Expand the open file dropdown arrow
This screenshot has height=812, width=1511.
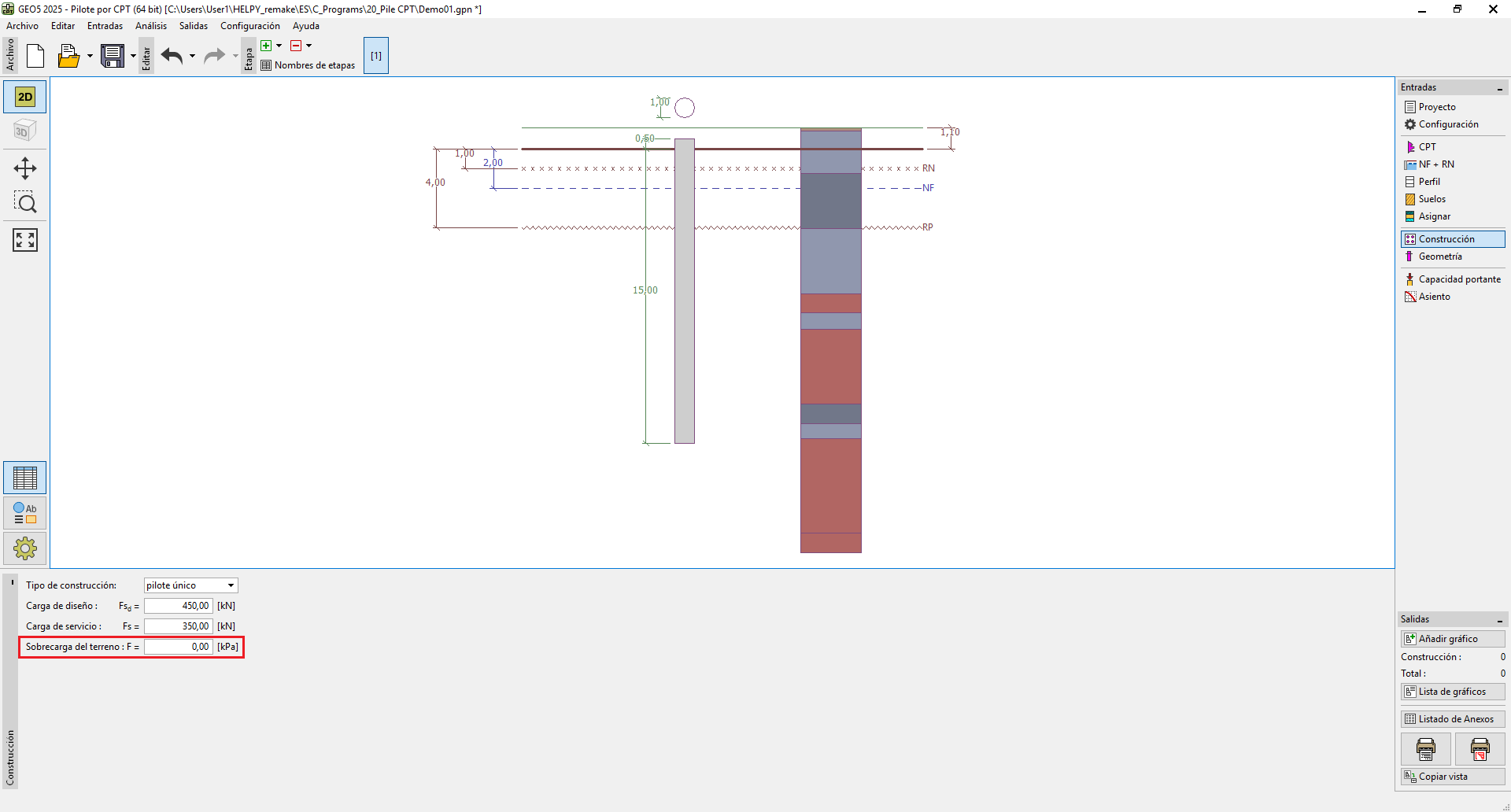coord(90,56)
